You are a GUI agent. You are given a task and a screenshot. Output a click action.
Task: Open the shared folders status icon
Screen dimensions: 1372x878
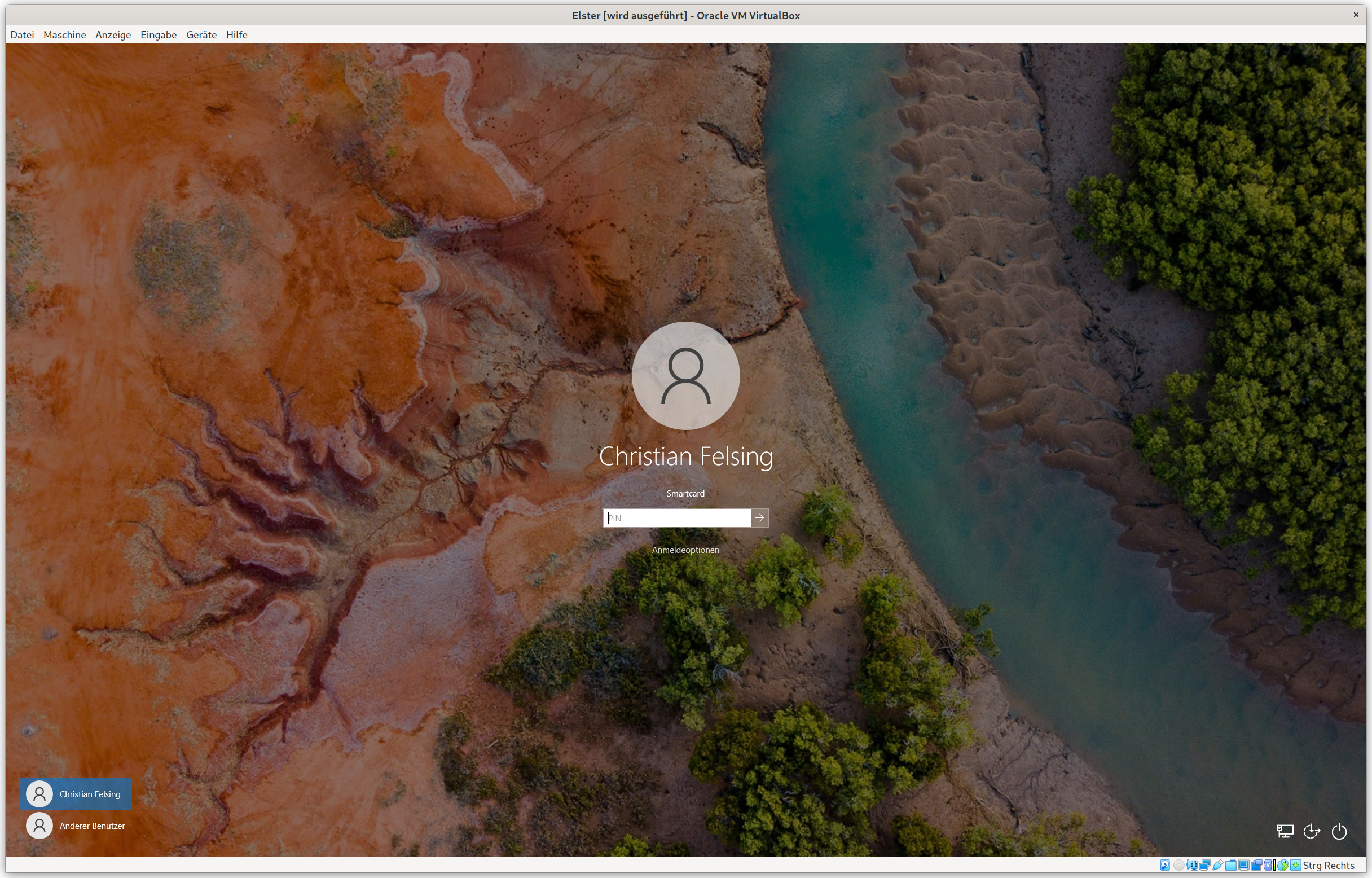[x=1231, y=866]
